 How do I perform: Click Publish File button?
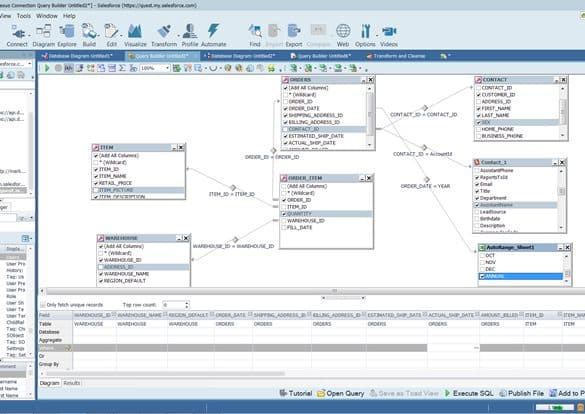point(522,393)
